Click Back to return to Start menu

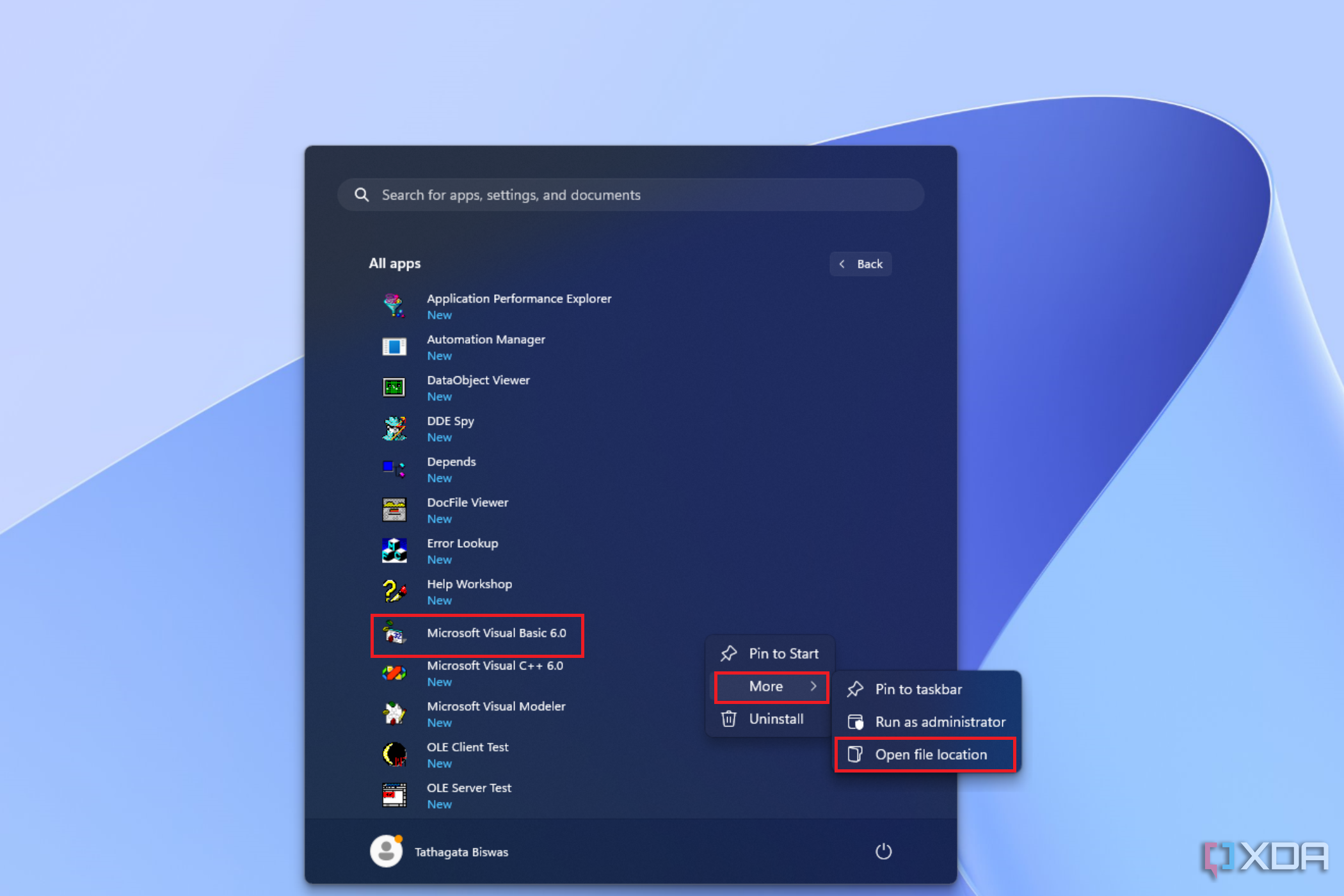(861, 263)
